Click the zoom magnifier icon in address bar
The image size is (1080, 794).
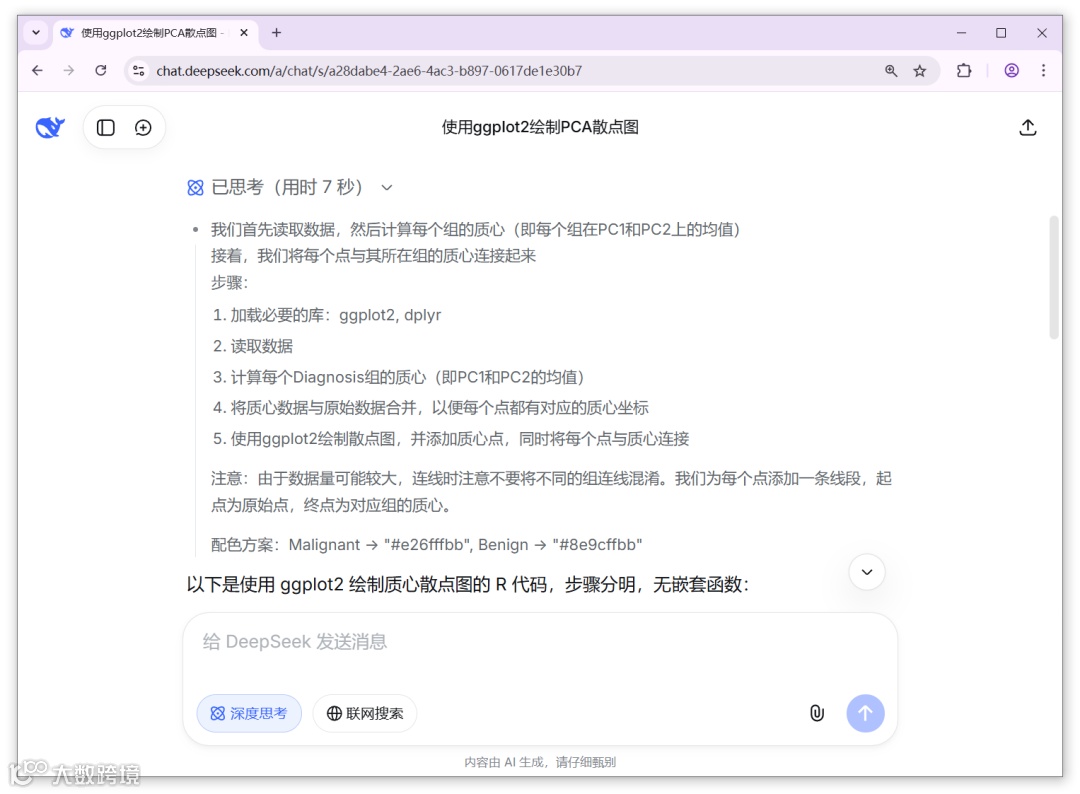(x=891, y=70)
